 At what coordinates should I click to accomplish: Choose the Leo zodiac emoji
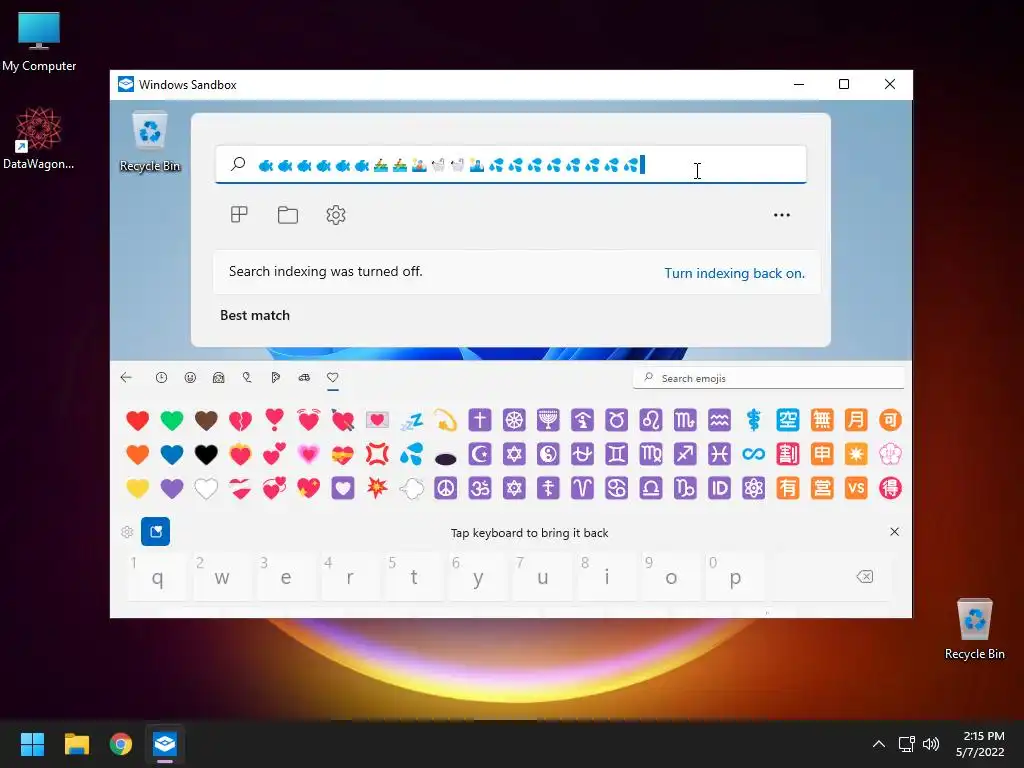point(651,421)
